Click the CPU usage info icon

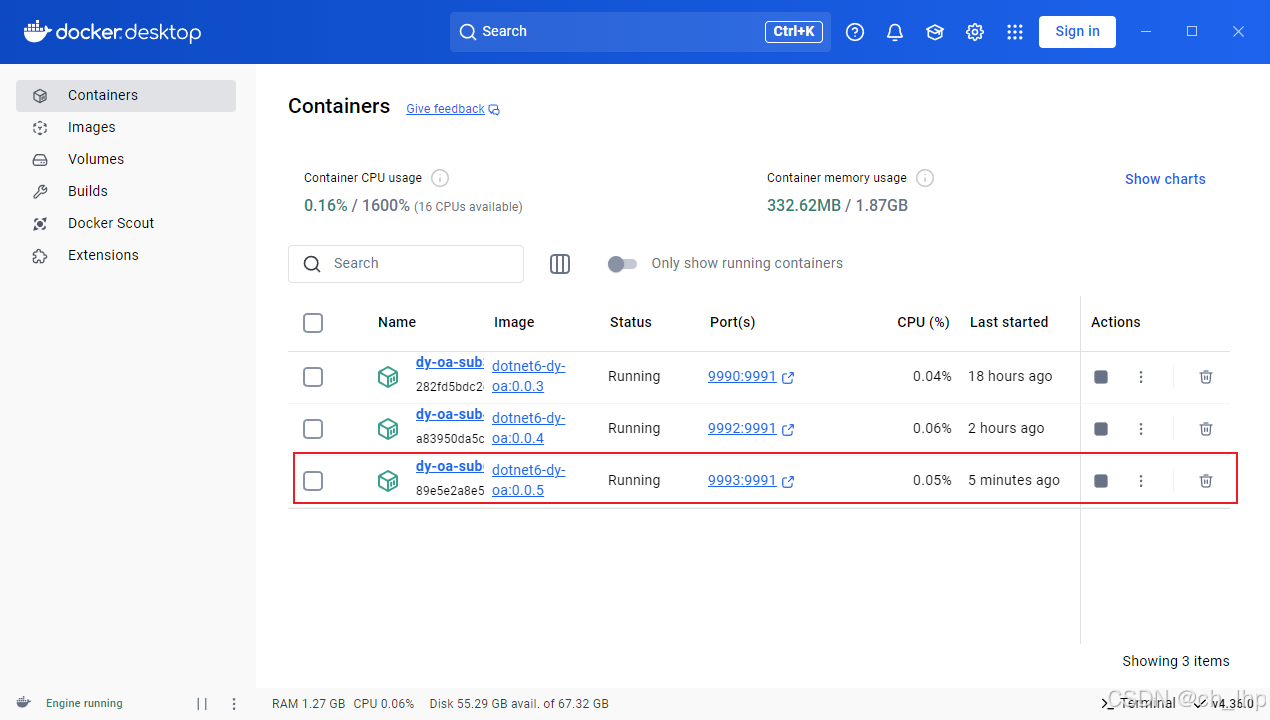pyautogui.click(x=440, y=178)
